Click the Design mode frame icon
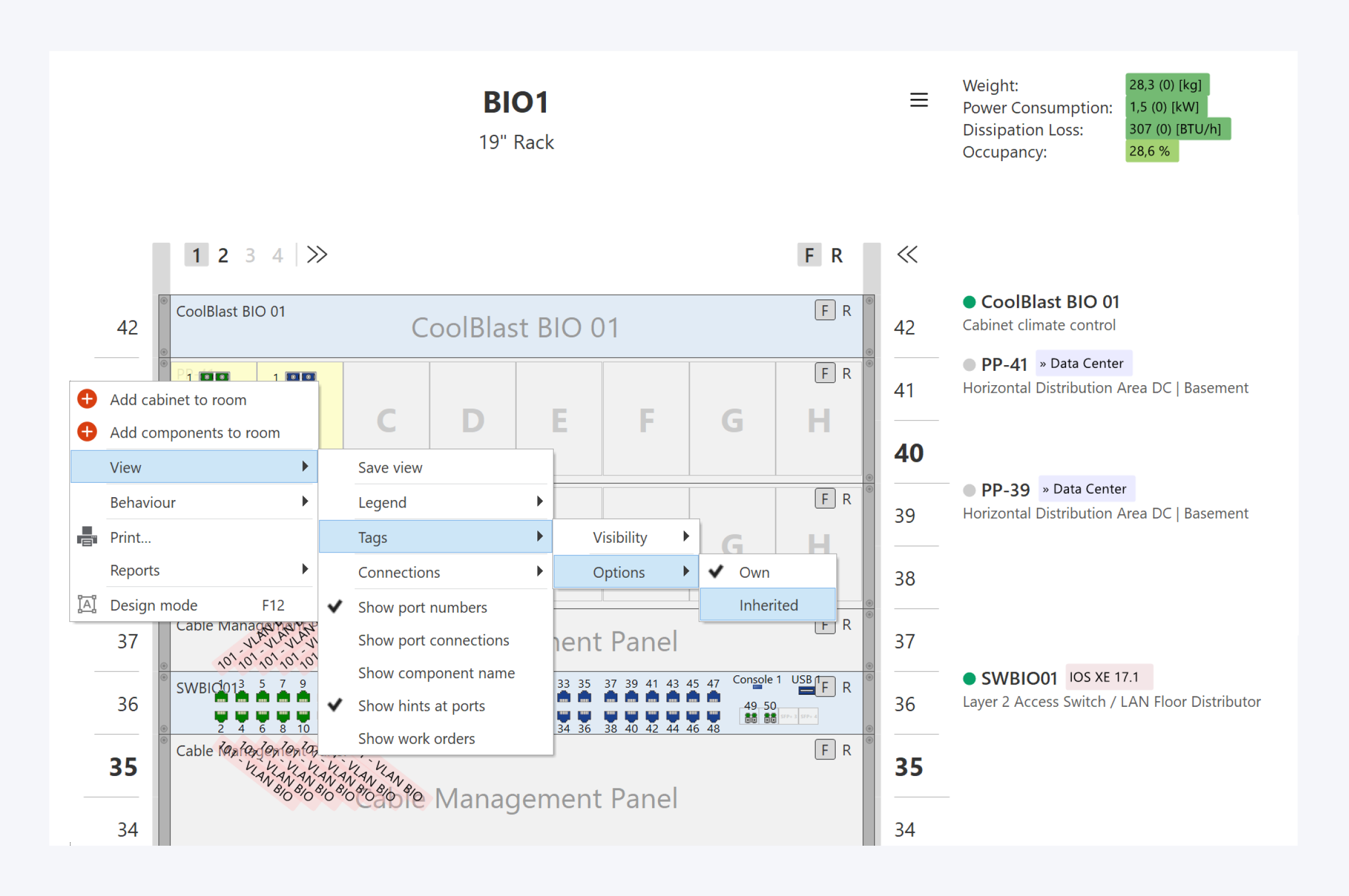This screenshot has height=896, width=1349. tap(87, 604)
